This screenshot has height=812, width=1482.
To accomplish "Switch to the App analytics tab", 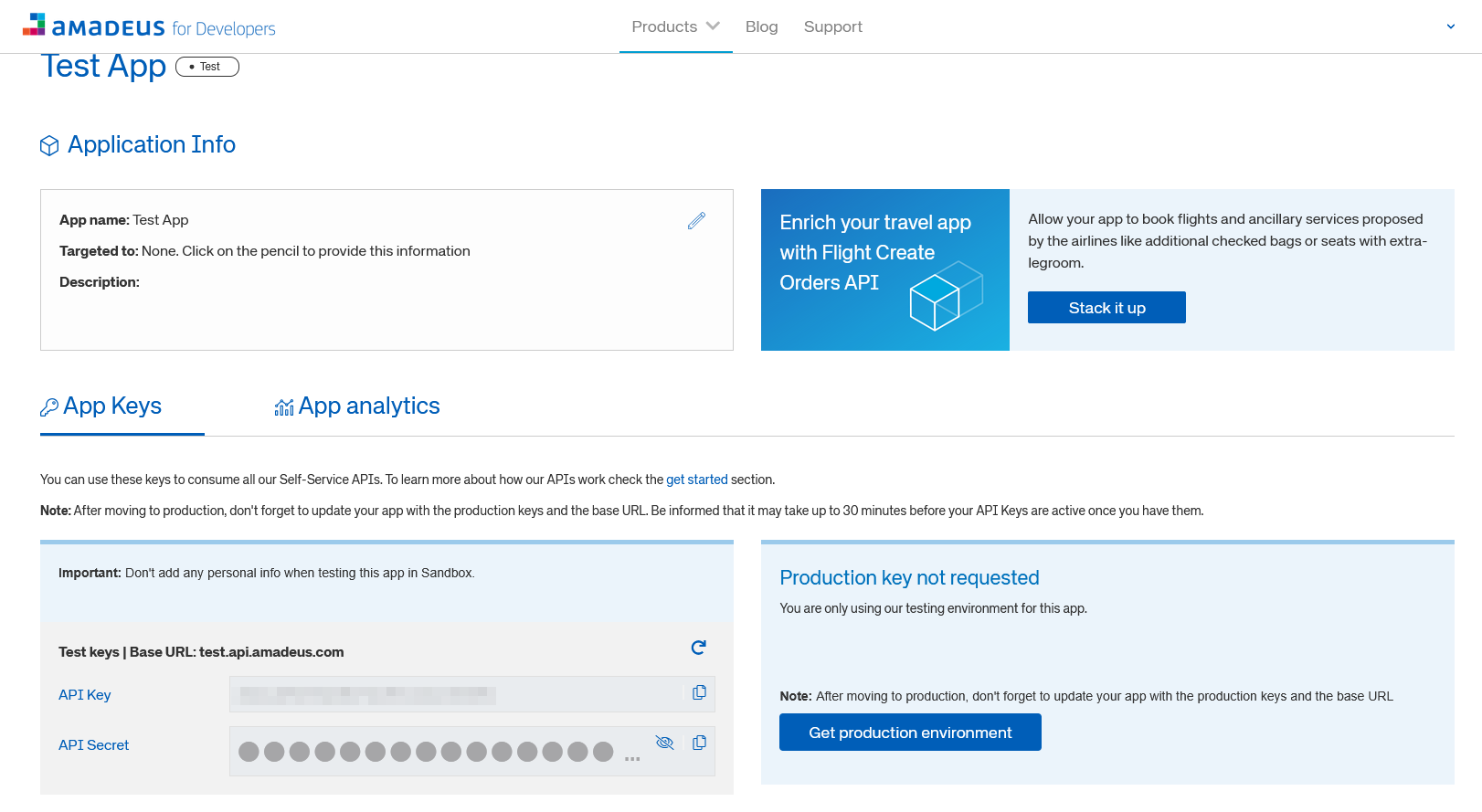I will [x=368, y=406].
